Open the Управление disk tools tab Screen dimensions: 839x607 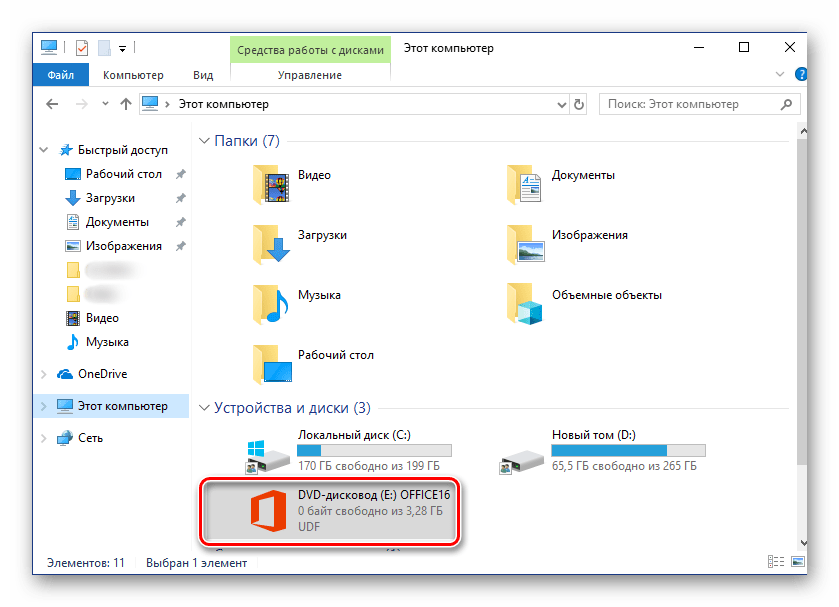tap(310, 75)
